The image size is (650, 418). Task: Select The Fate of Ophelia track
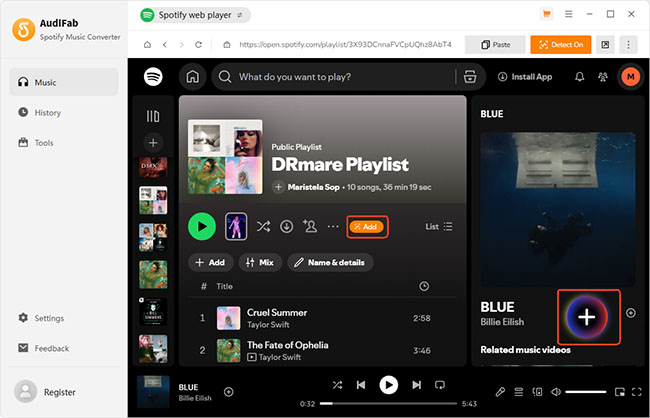323,350
